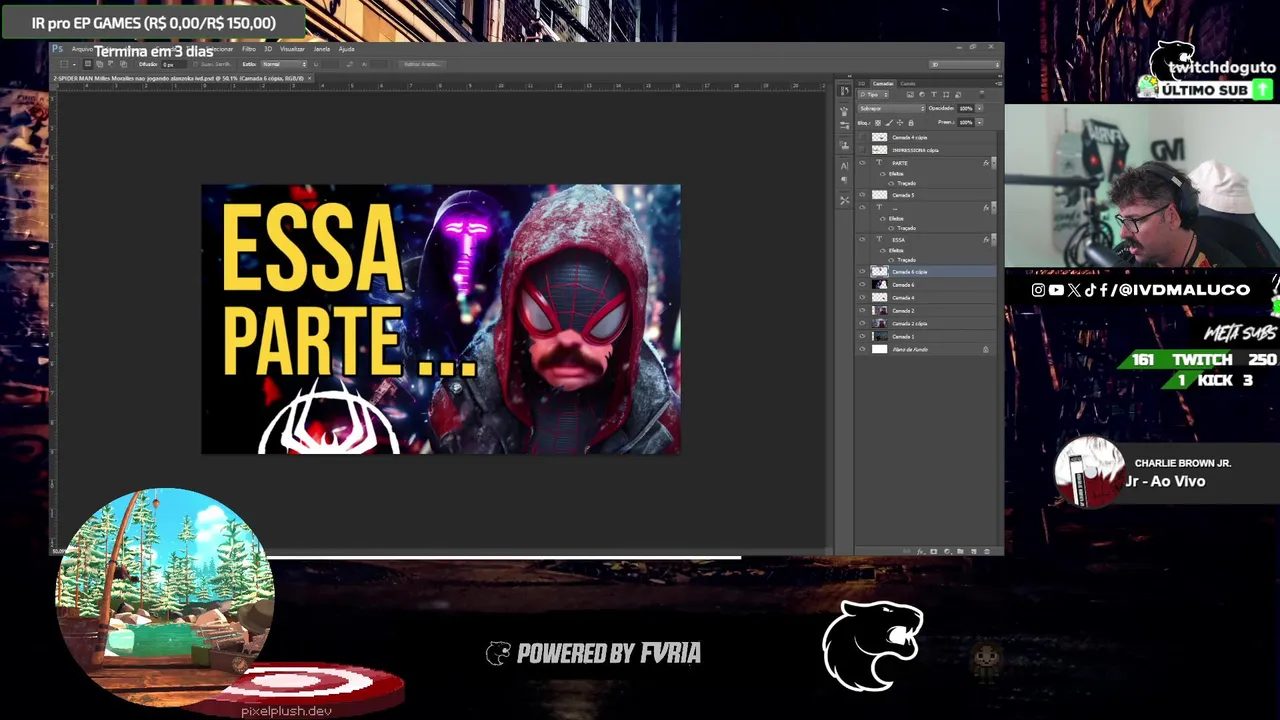This screenshot has height=720, width=1280.
Task: Lock all padlock icon in Bloq row
Action: (911, 123)
